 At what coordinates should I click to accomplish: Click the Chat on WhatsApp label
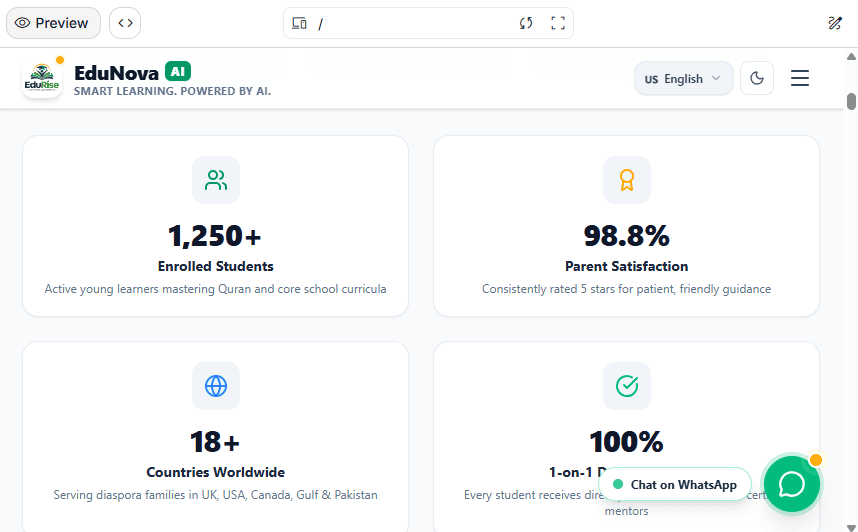[x=675, y=484]
